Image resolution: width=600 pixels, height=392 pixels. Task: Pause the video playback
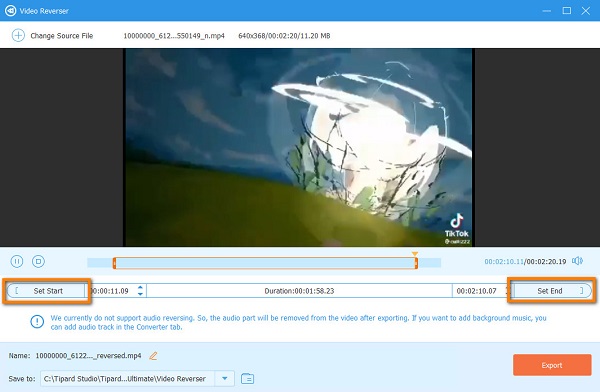17,261
